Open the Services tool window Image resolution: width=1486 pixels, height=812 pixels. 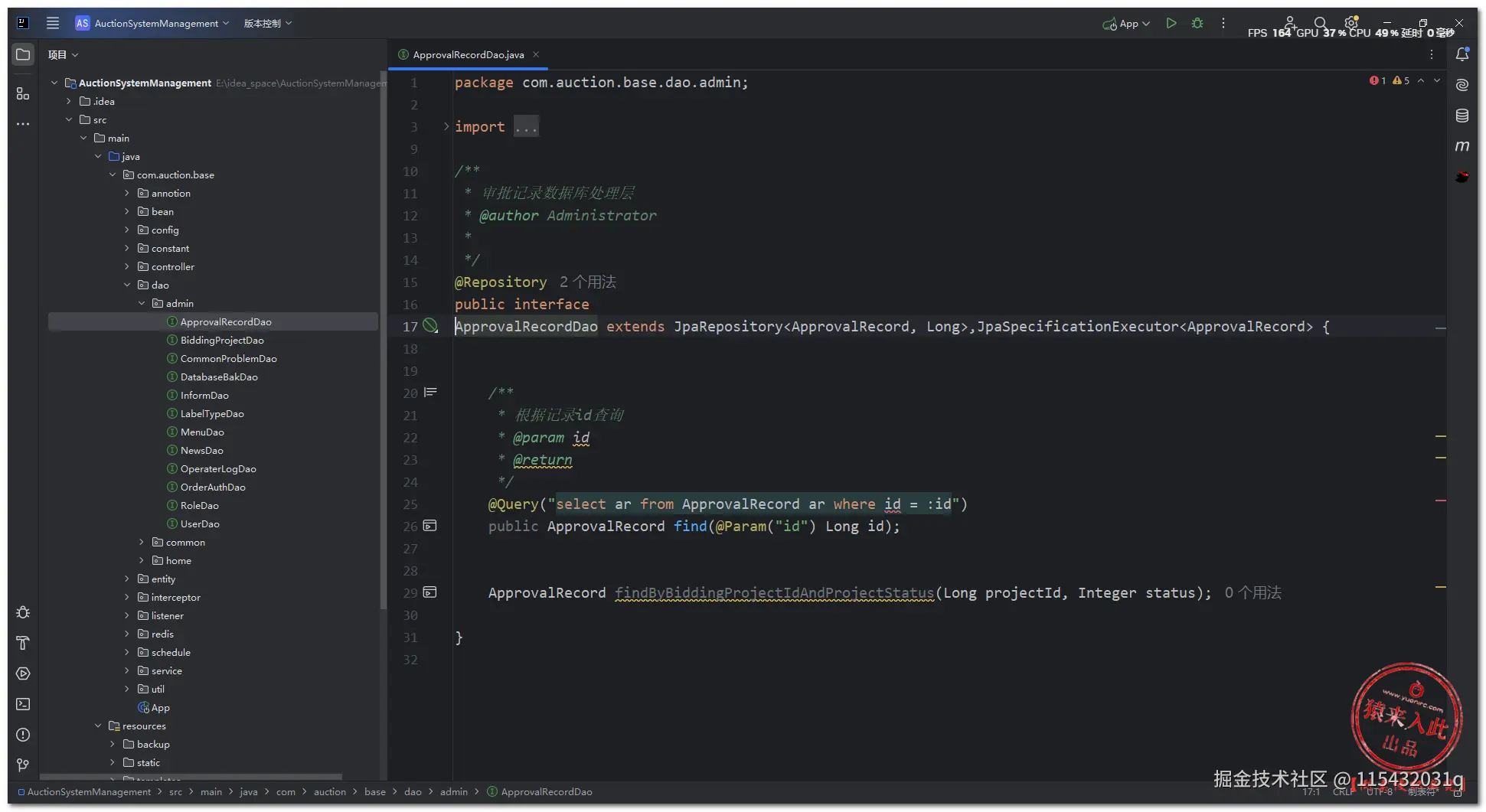(x=23, y=673)
